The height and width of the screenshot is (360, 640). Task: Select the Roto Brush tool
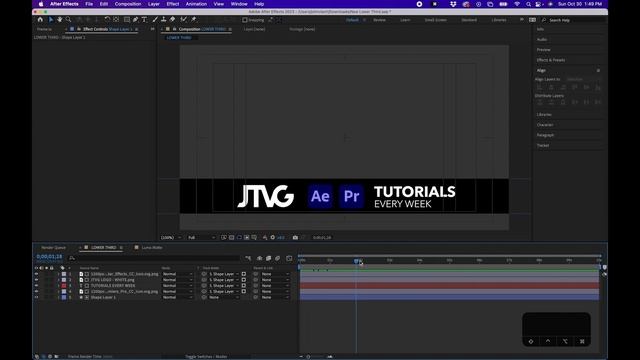point(184,20)
